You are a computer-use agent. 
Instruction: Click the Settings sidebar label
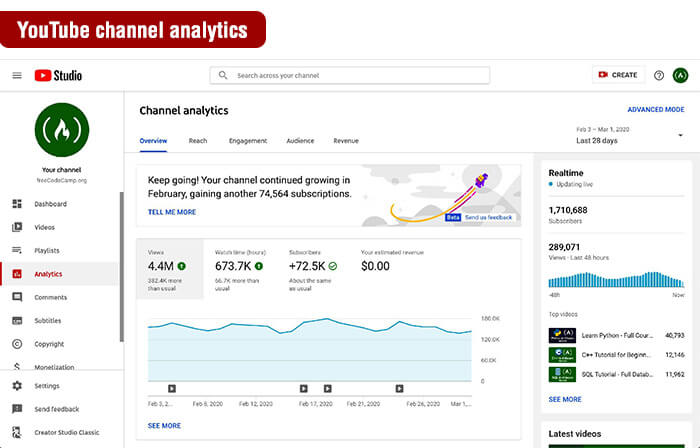pyautogui.click(x=47, y=386)
